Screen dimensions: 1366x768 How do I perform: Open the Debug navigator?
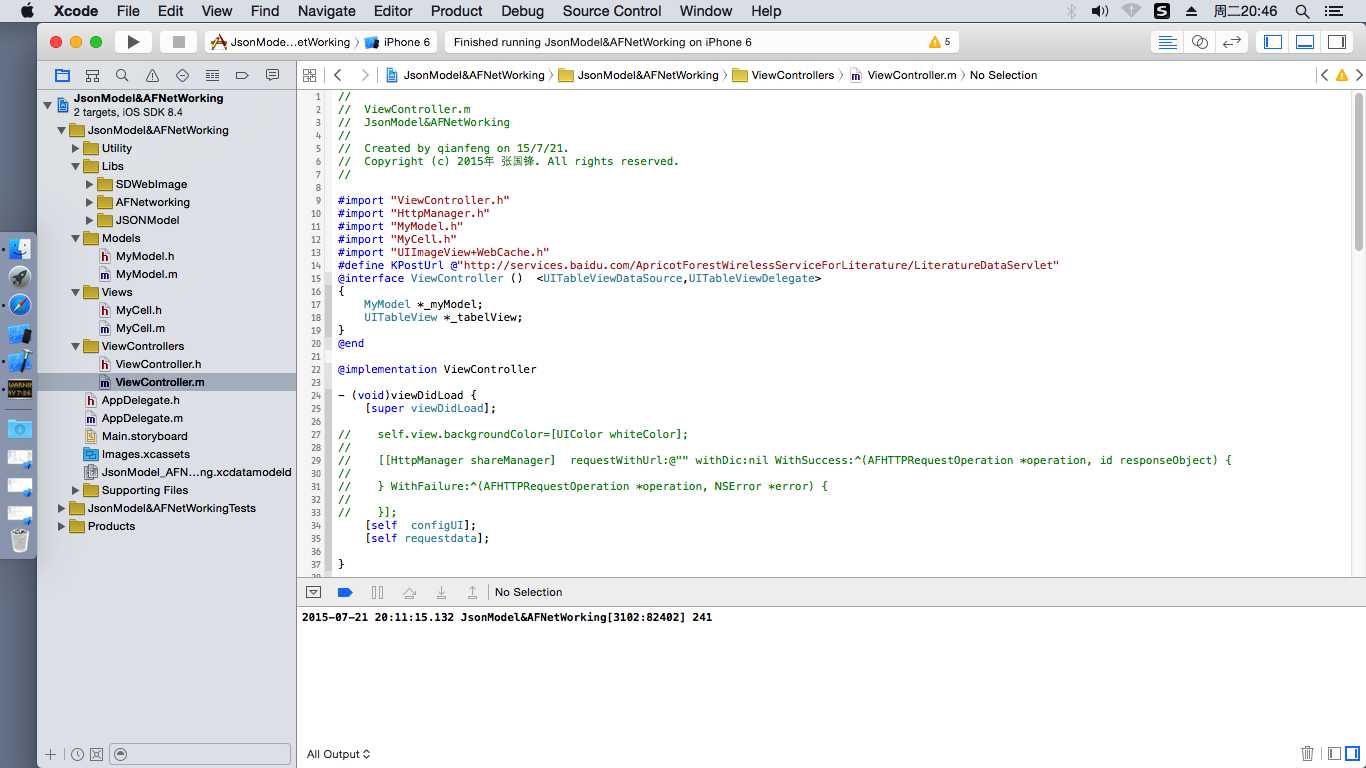click(x=212, y=75)
